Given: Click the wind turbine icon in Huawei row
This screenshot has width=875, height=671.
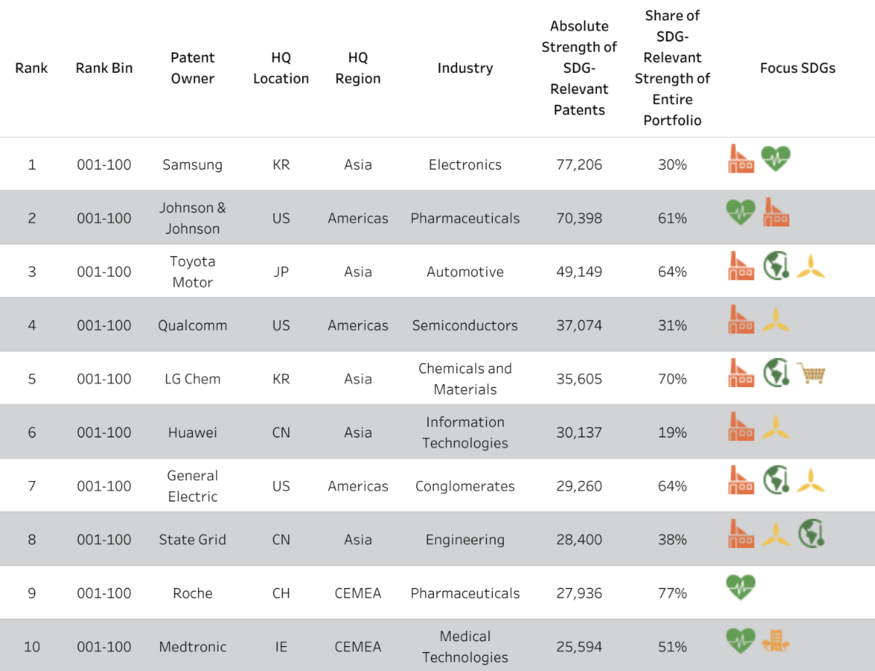Looking at the screenshot, I should 776,427.
